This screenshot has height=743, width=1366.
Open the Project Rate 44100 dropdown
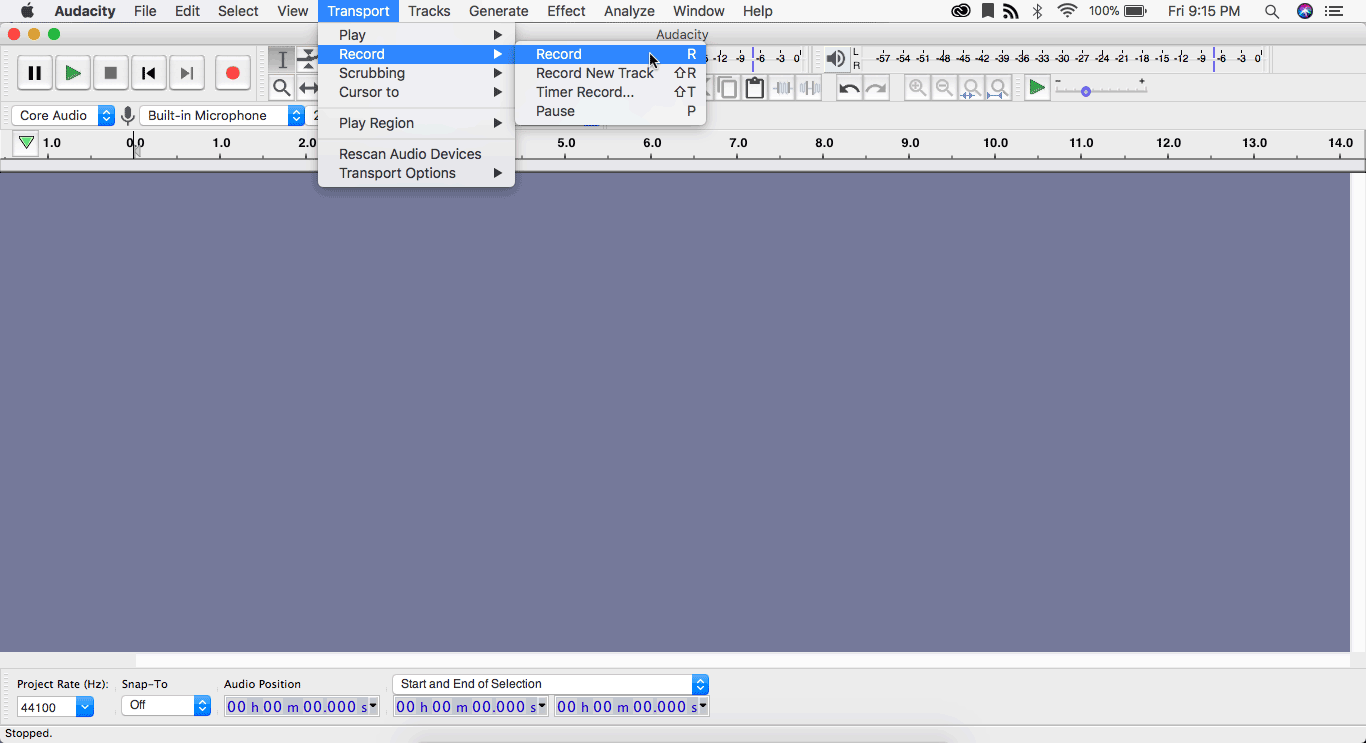click(55, 707)
